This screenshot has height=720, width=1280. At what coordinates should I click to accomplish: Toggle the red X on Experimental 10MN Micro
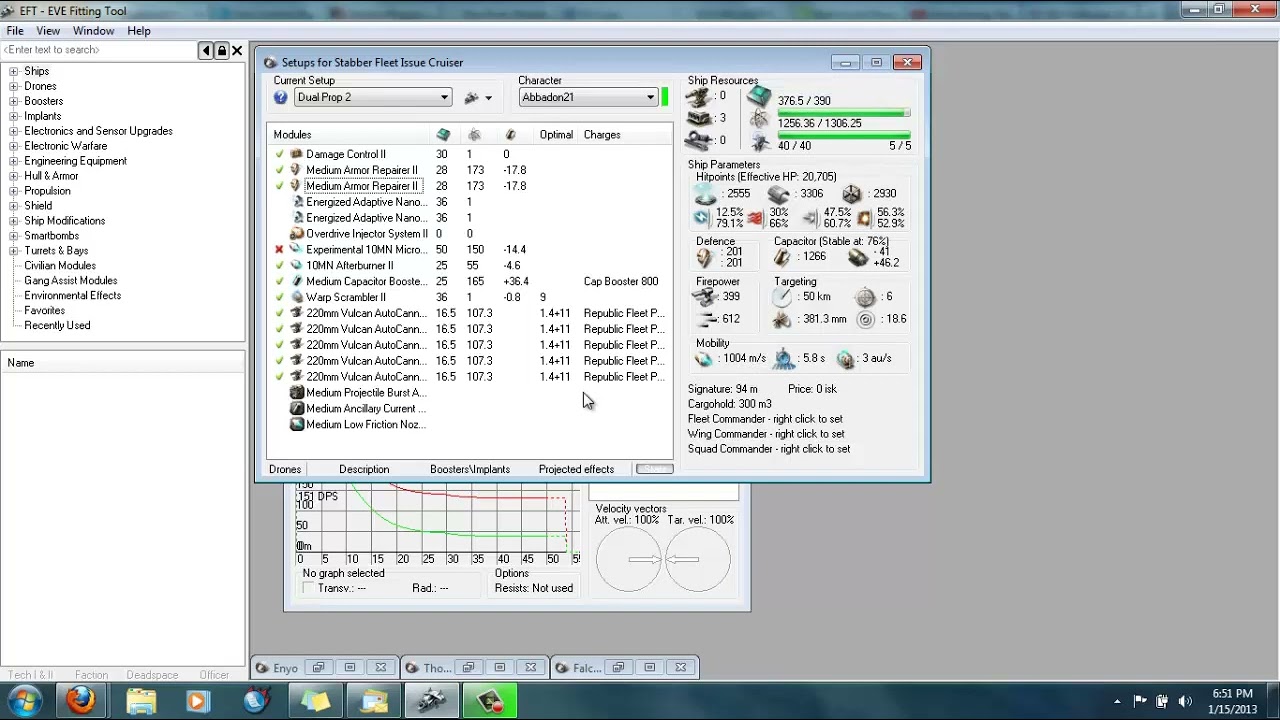coord(279,249)
